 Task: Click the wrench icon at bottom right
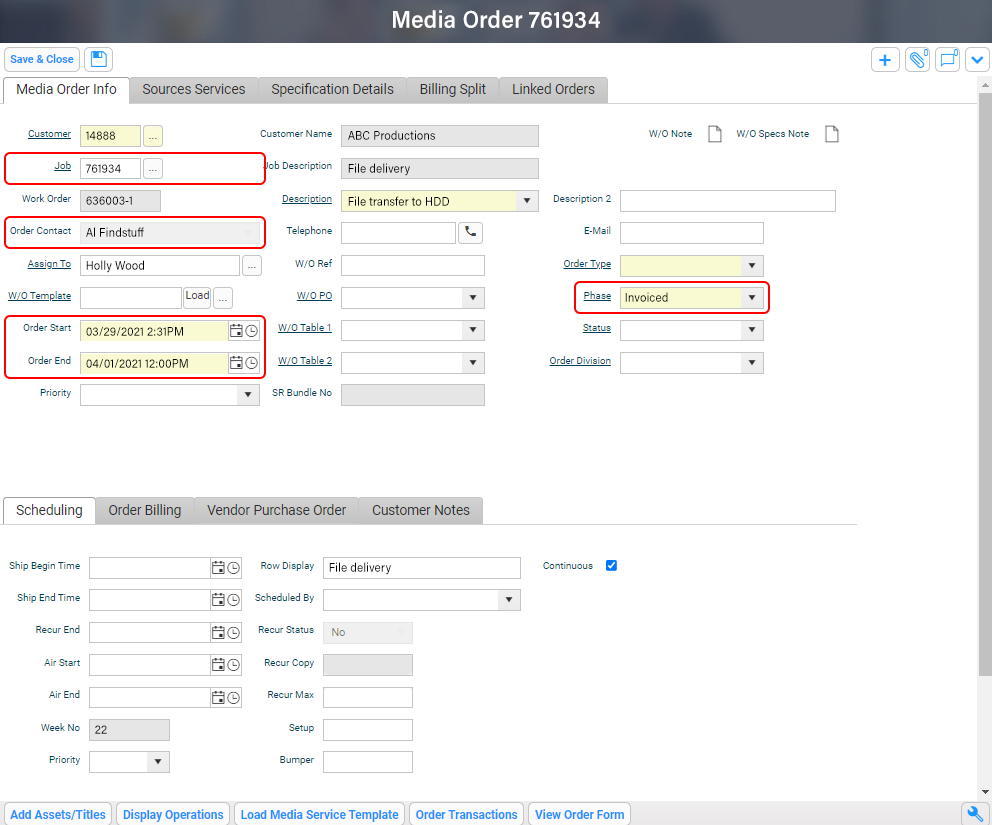[975, 813]
